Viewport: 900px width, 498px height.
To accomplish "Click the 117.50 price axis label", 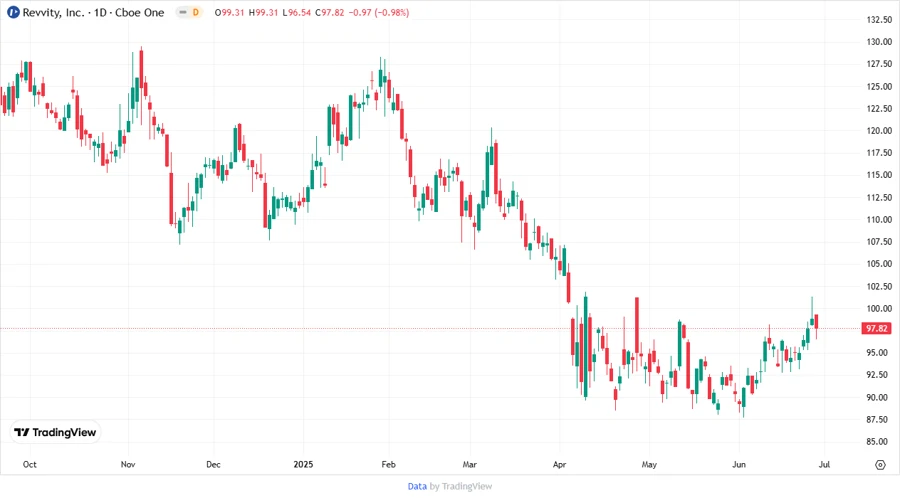I will (x=879, y=153).
